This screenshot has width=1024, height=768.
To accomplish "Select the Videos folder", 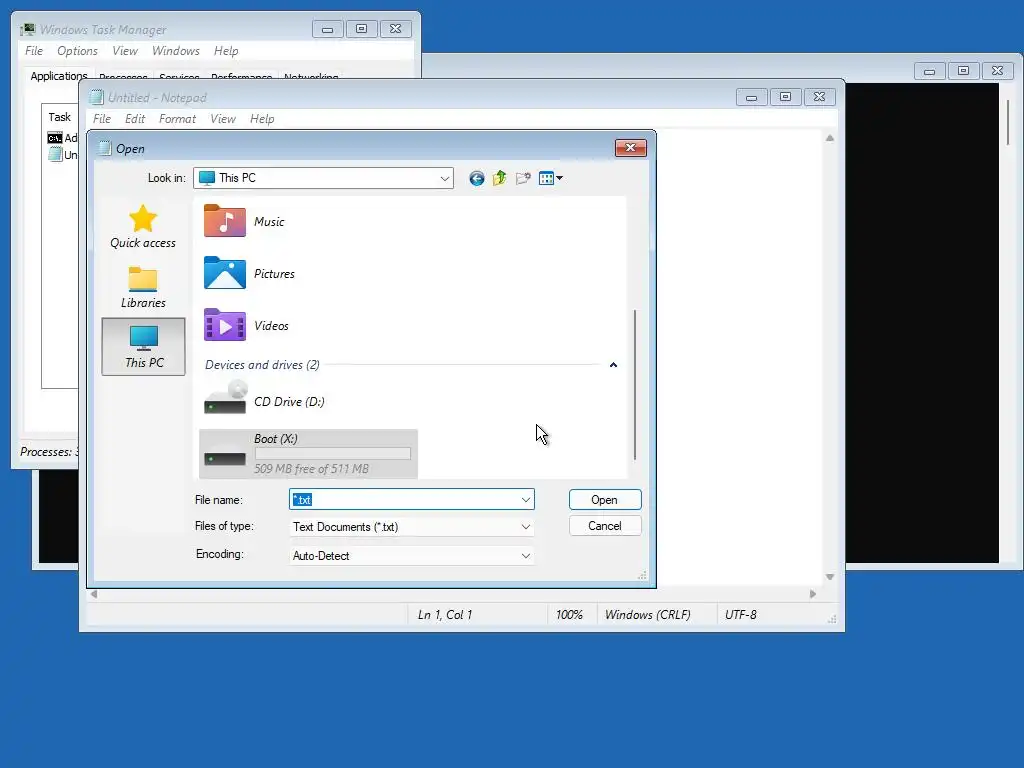I will [x=246, y=325].
